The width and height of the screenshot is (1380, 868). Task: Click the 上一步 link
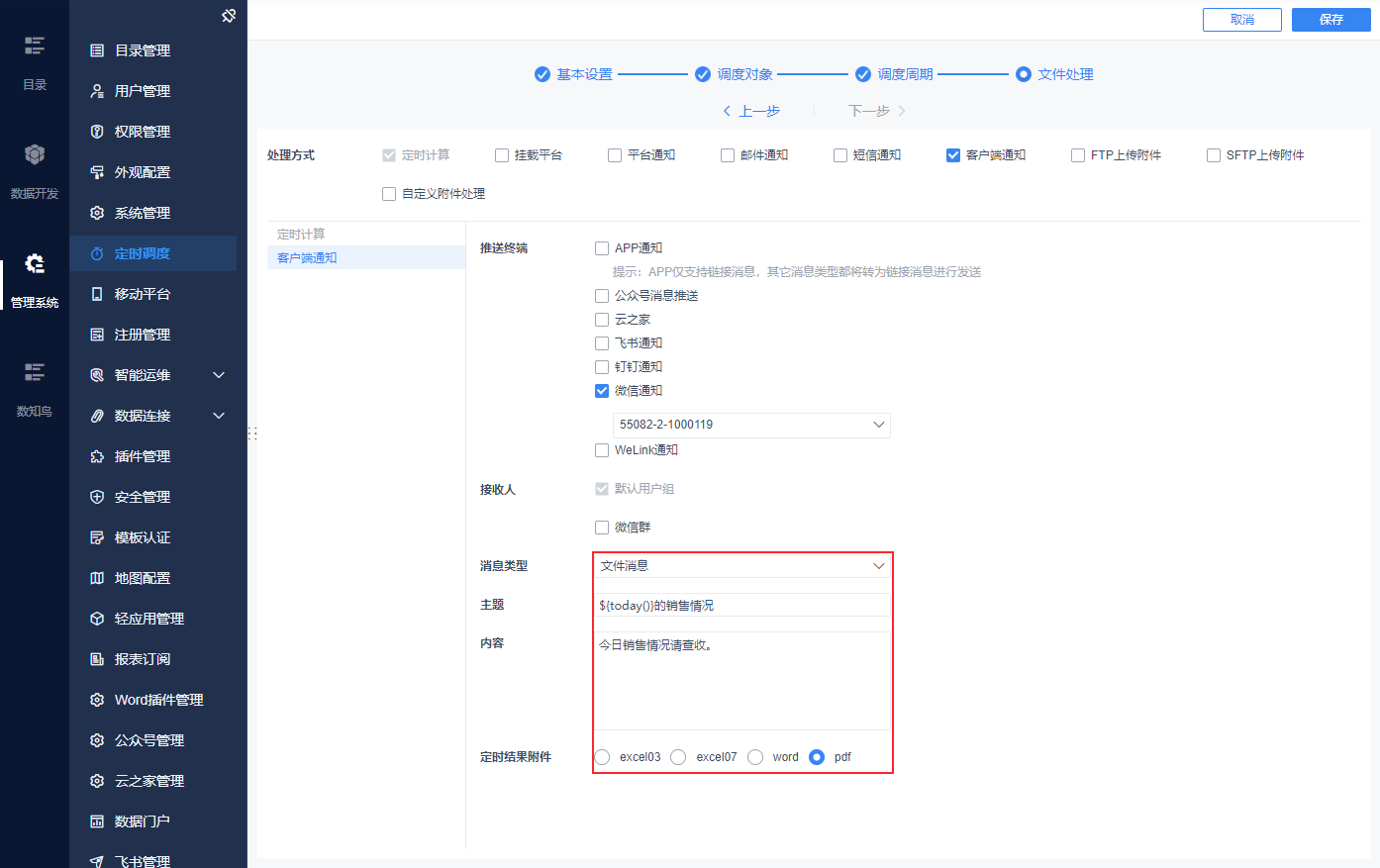751,111
